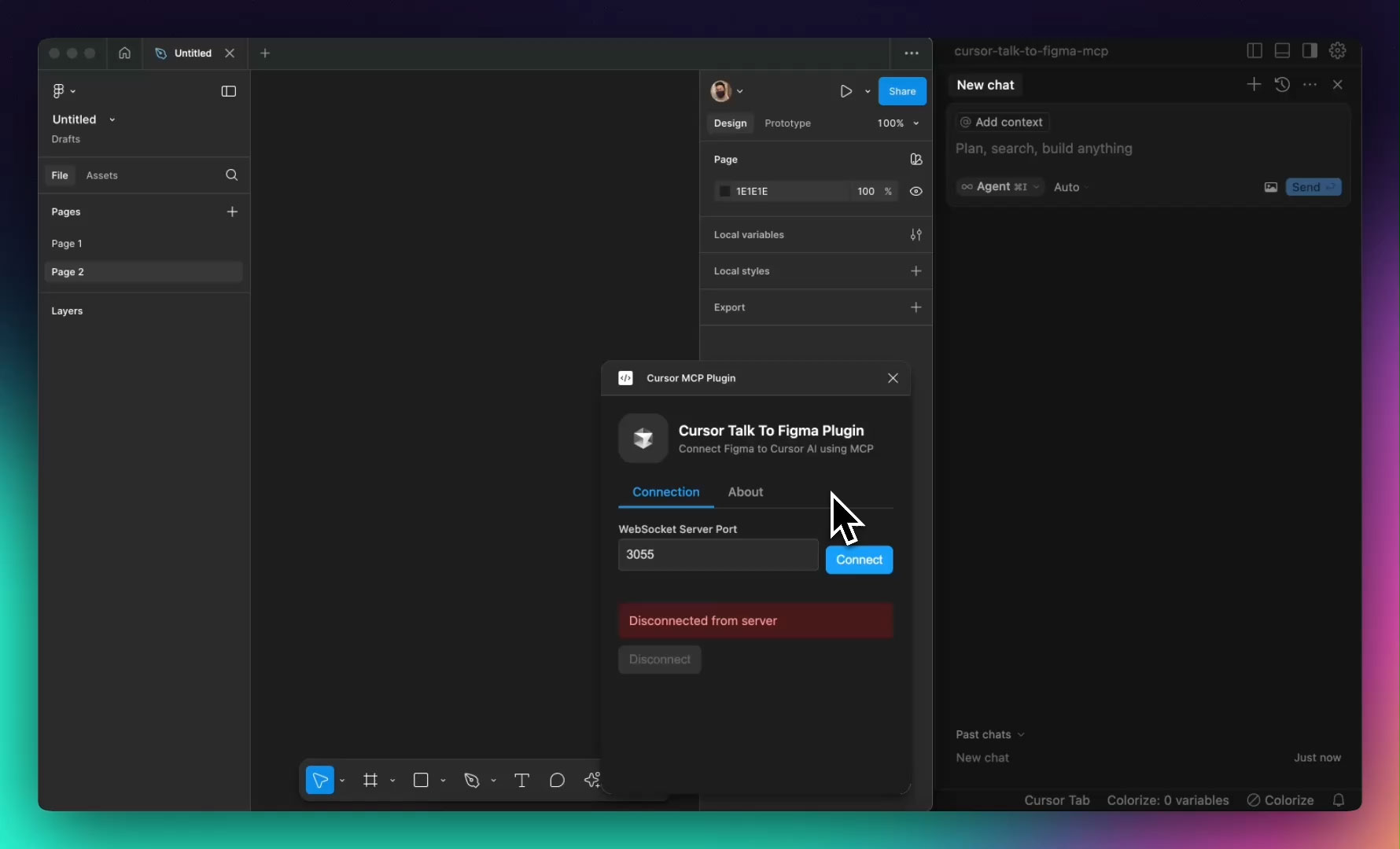This screenshot has width=1400, height=849.
Task: Open present options dropdown chevron
Action: [x=868, y=91]
